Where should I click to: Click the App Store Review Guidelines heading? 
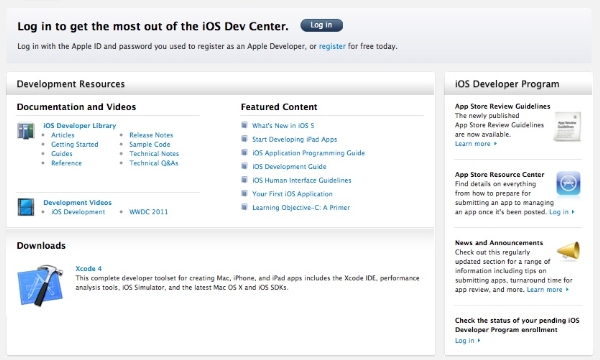[502, 106]
